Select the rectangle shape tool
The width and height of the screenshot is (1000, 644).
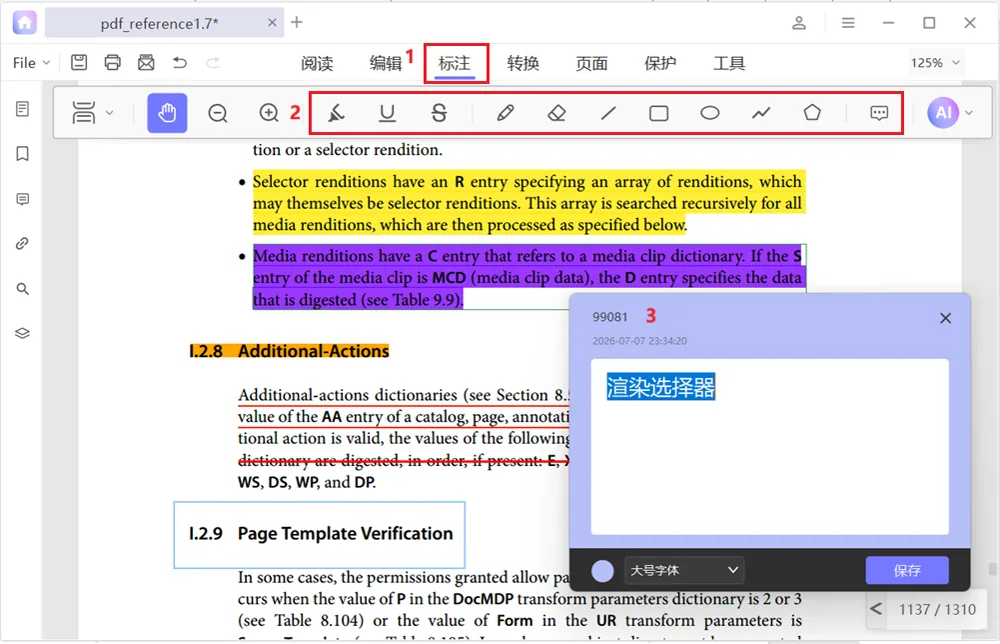pos(659,113)
